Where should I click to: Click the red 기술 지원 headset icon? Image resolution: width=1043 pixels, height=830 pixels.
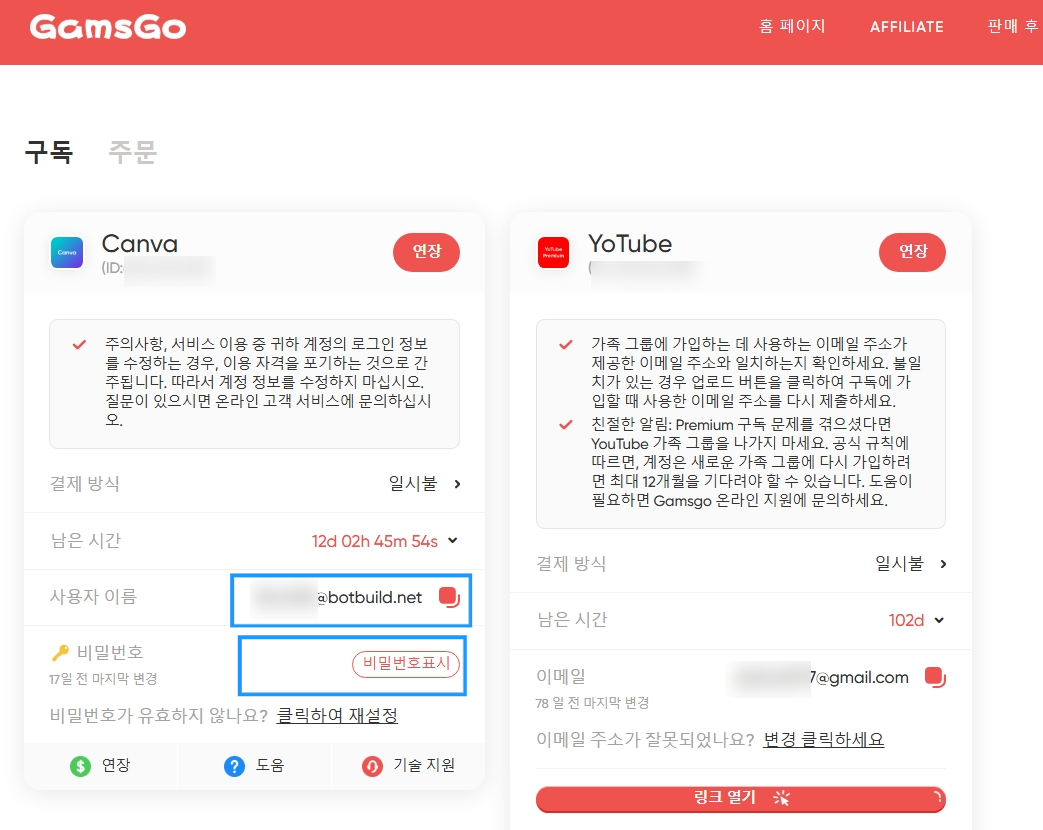click(x=372, y=766)
